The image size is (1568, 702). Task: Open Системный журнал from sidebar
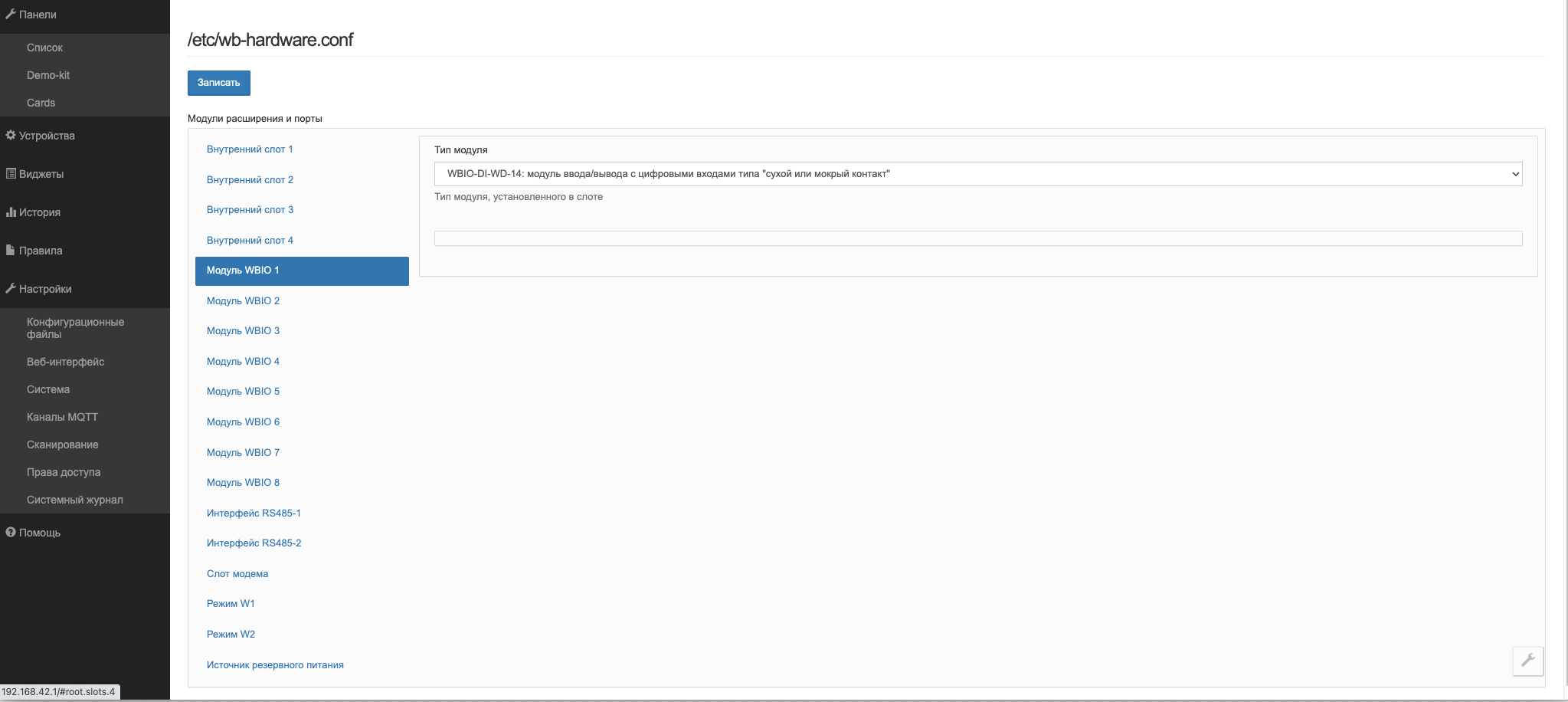coord(74,500)
